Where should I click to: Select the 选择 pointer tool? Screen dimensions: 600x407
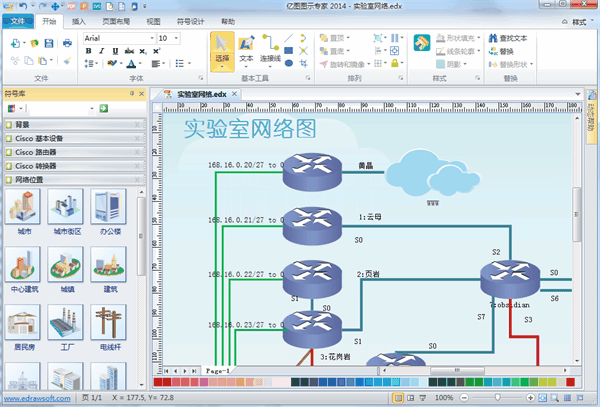(x=222, y=52)
